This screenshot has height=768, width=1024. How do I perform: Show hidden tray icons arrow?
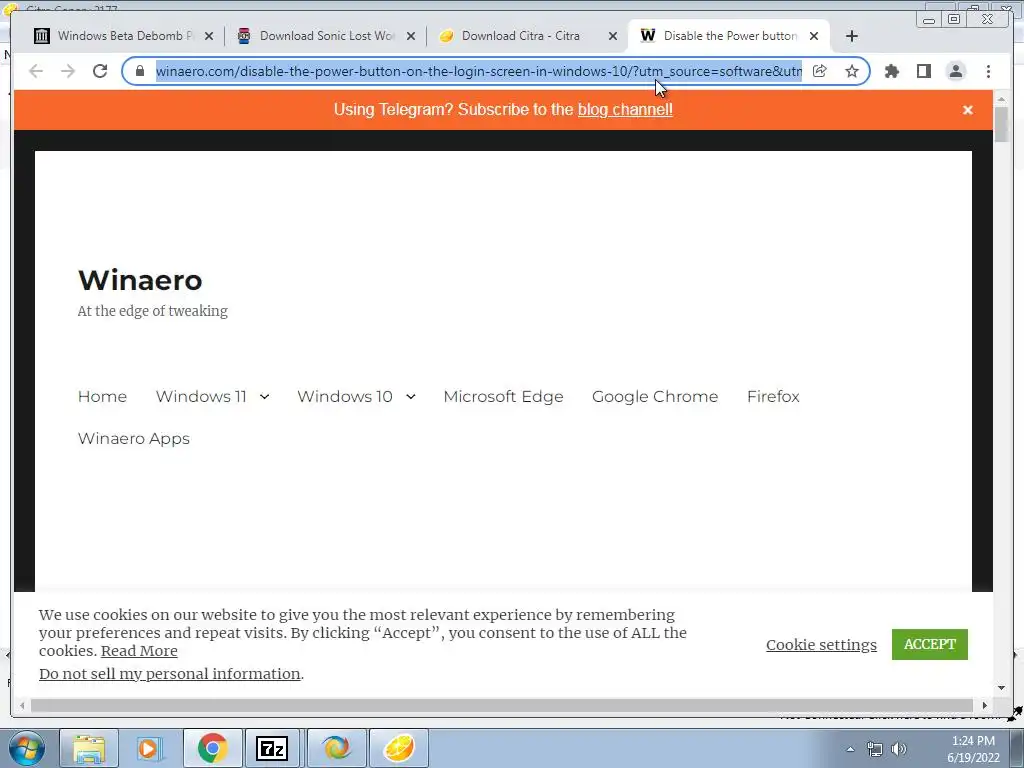850,749
